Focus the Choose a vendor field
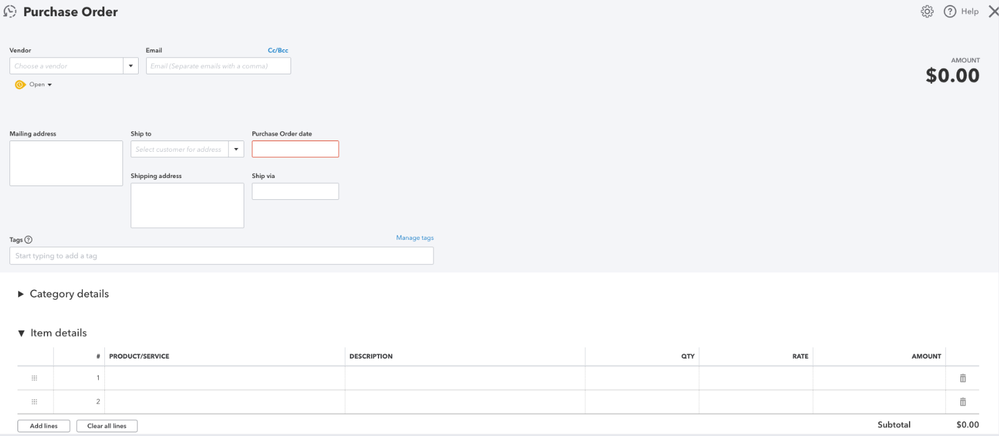The height and width of the screenshot is (436, 999). [x=66, y=66]
